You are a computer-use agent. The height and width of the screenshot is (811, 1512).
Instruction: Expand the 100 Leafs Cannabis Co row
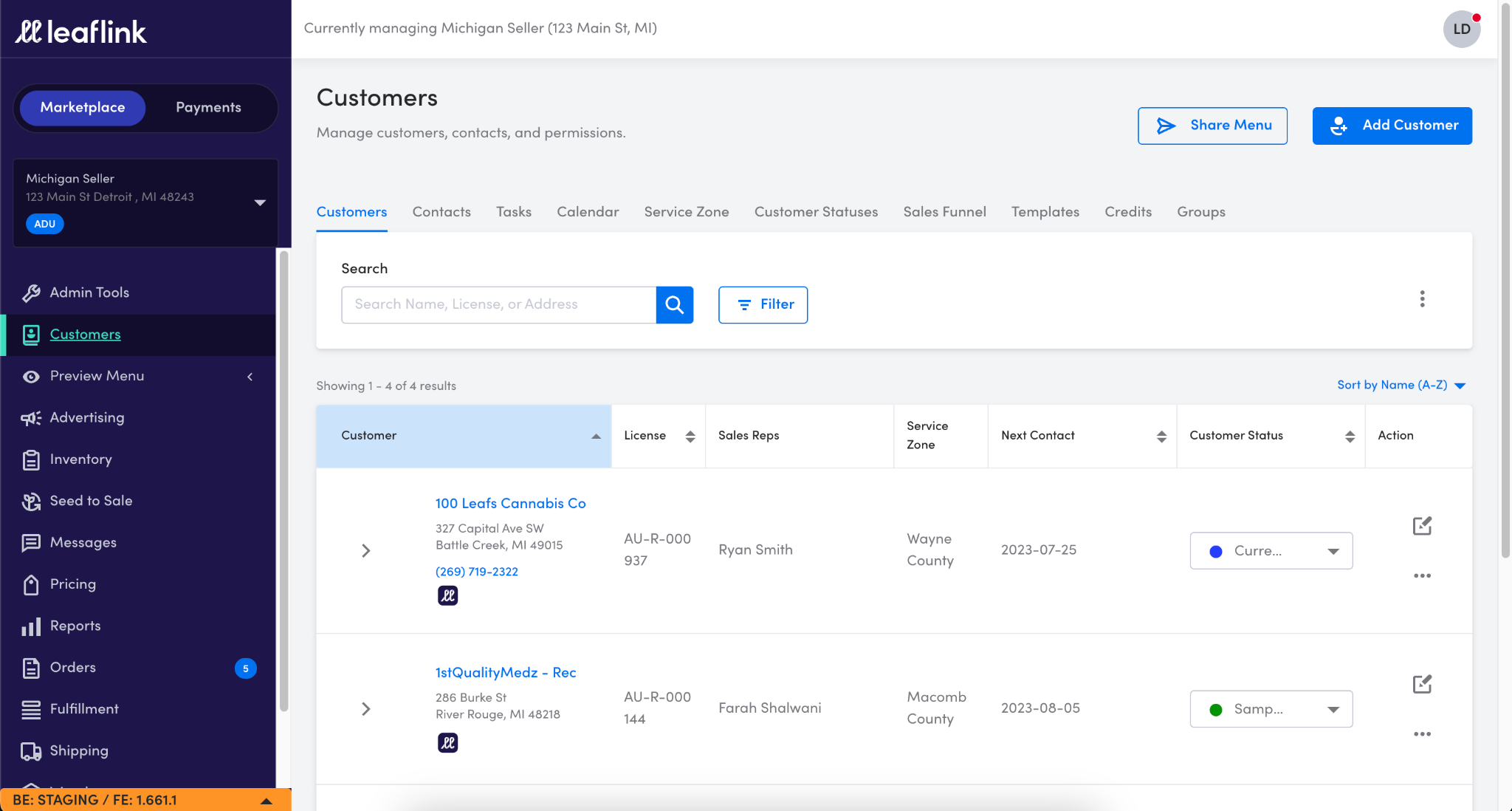click(365, 550)
